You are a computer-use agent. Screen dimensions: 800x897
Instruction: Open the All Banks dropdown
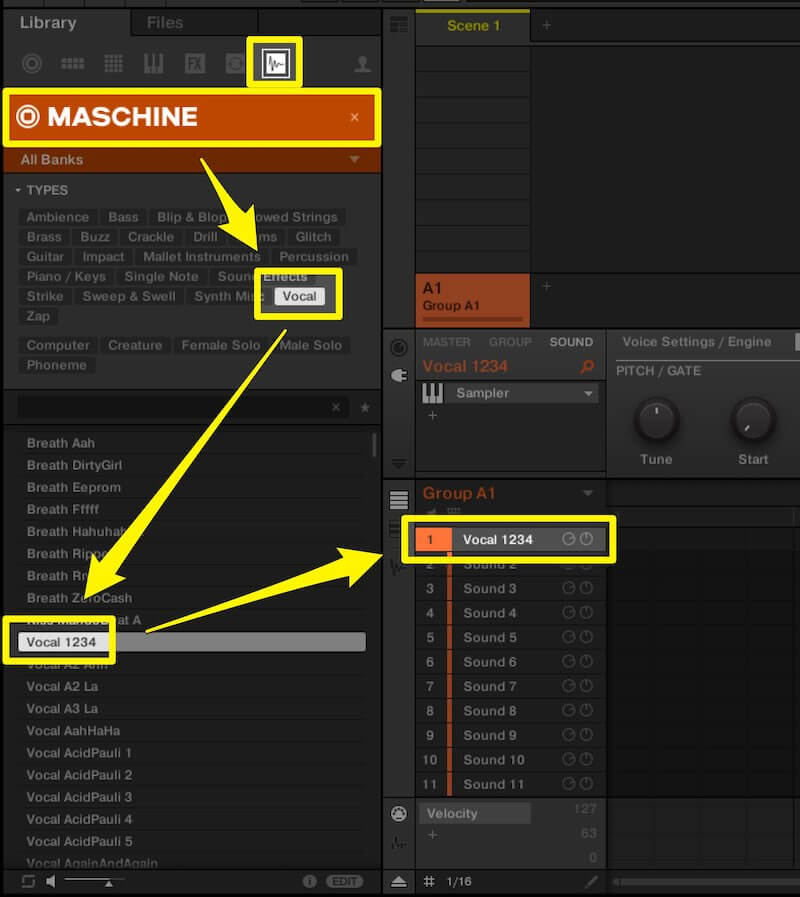192,160
